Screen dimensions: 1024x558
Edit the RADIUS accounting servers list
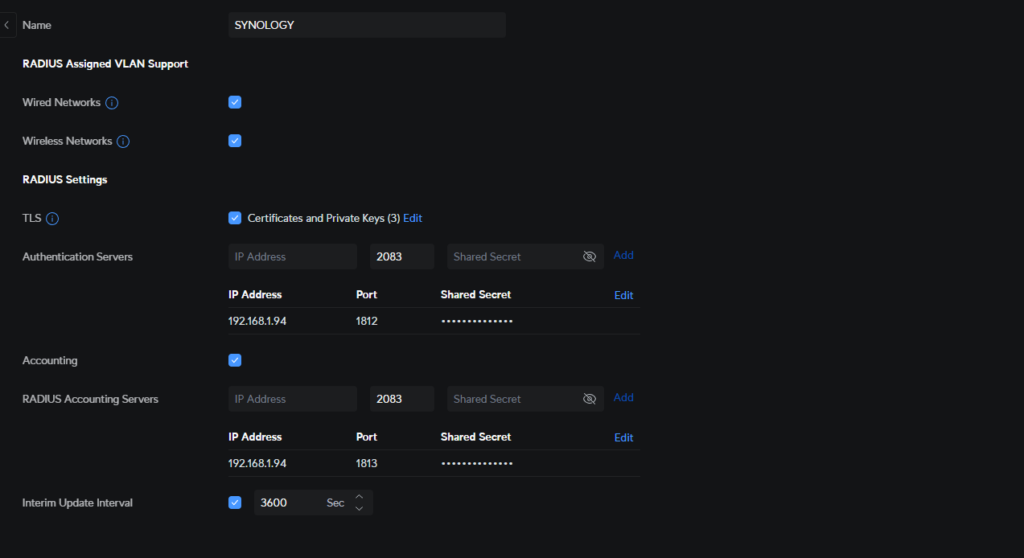624,438
